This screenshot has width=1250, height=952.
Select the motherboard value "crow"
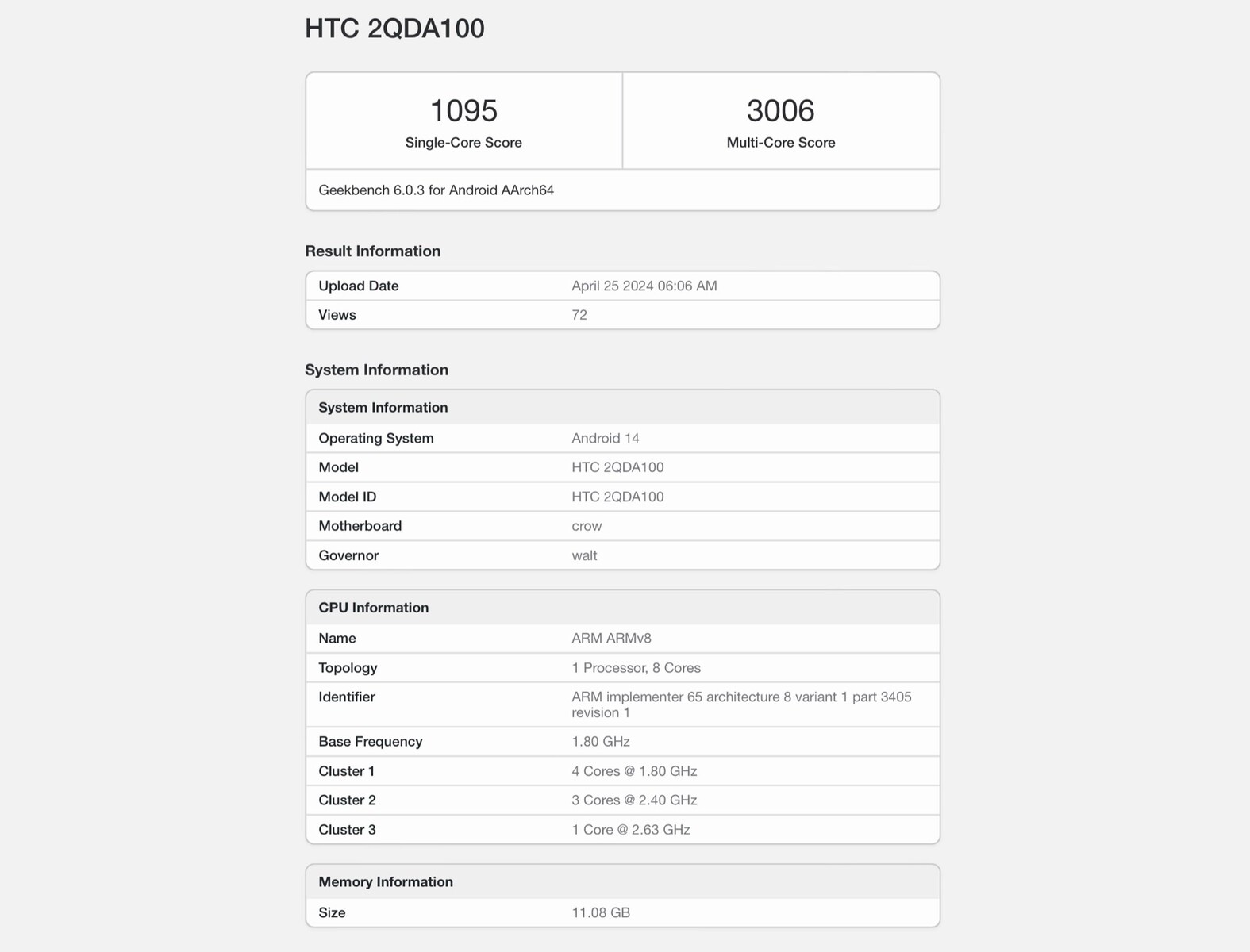pos(587,526)
